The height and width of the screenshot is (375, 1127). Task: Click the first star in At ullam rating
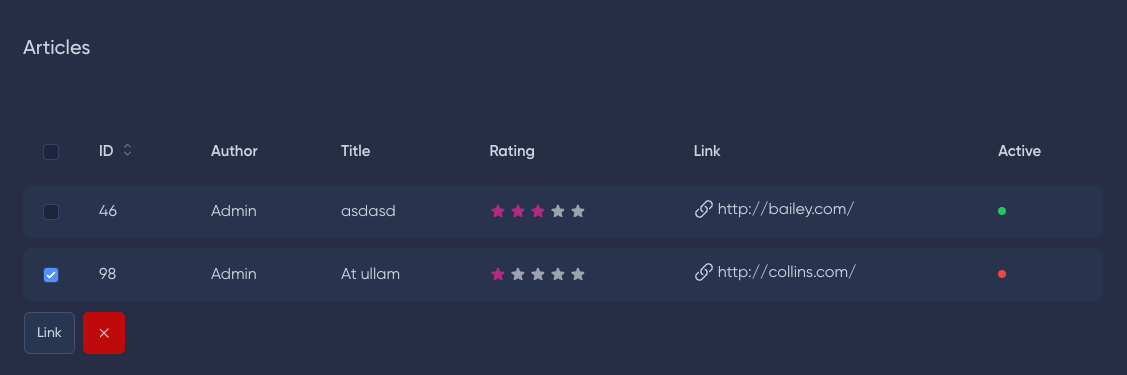tap(497, 274)
